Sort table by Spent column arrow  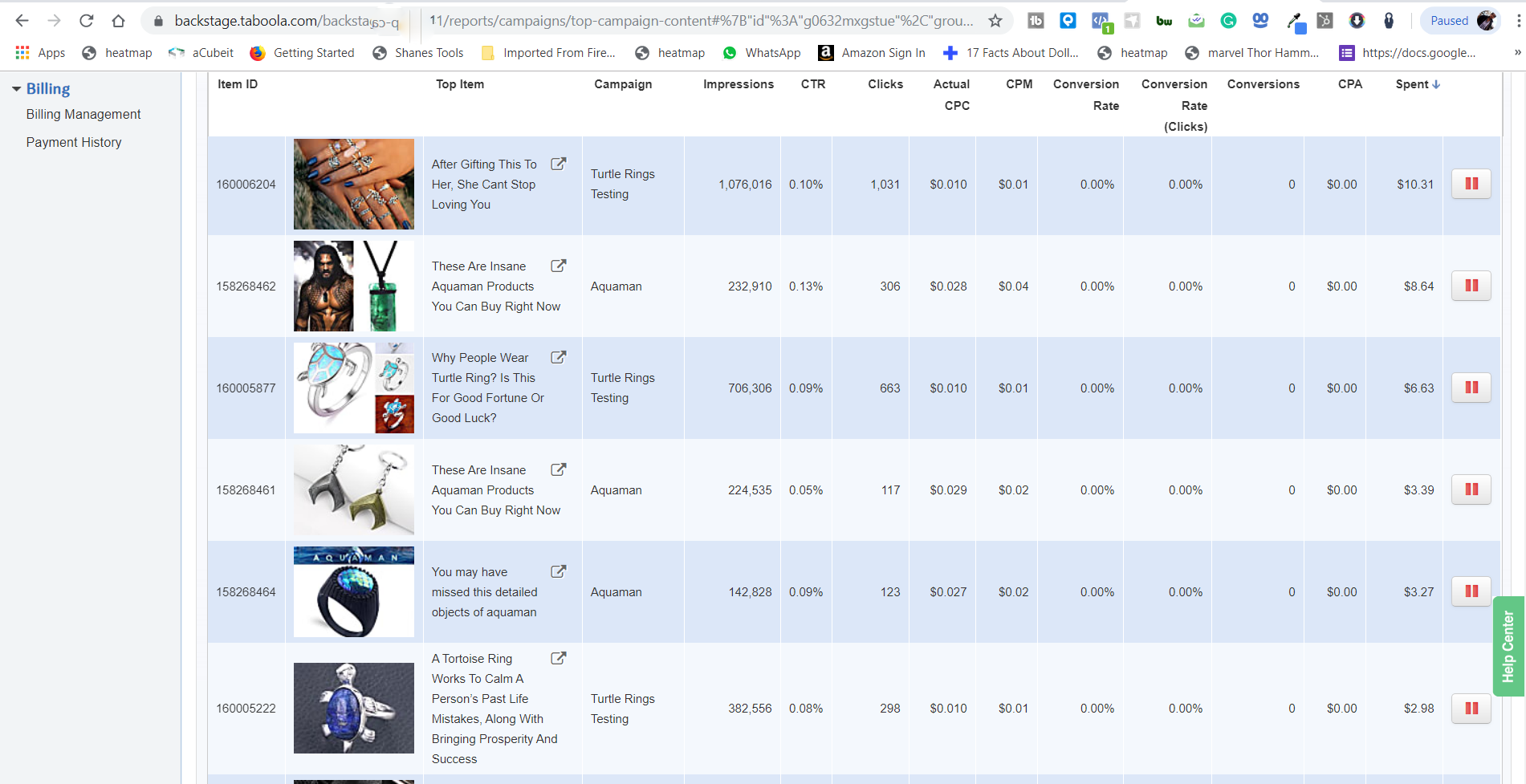click(x=1436, y=84)
